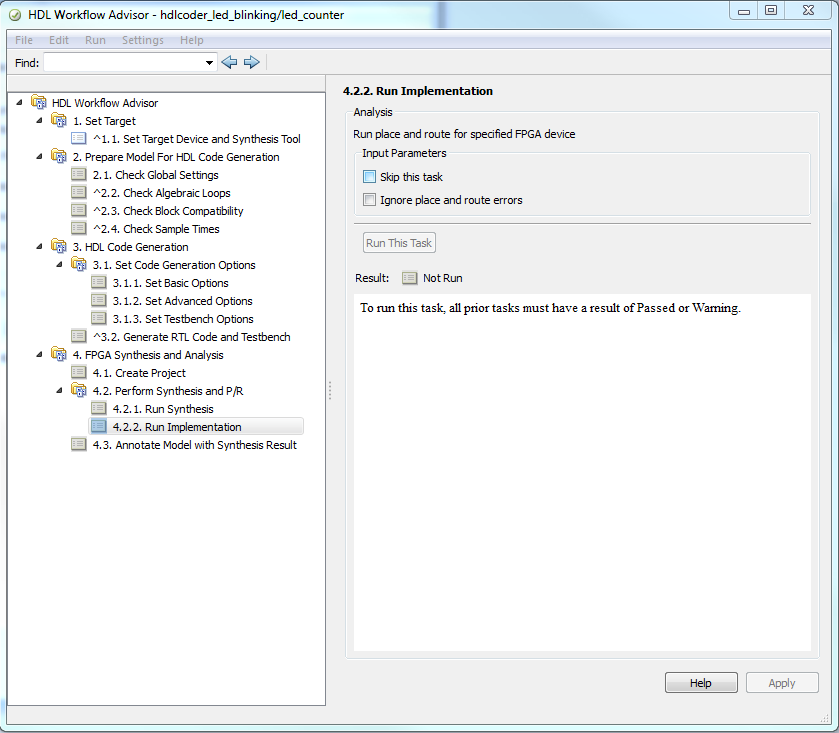The width and height of the screenshot is (839, 733).
Task: Open the Help menu
Action: pos(192,40)
